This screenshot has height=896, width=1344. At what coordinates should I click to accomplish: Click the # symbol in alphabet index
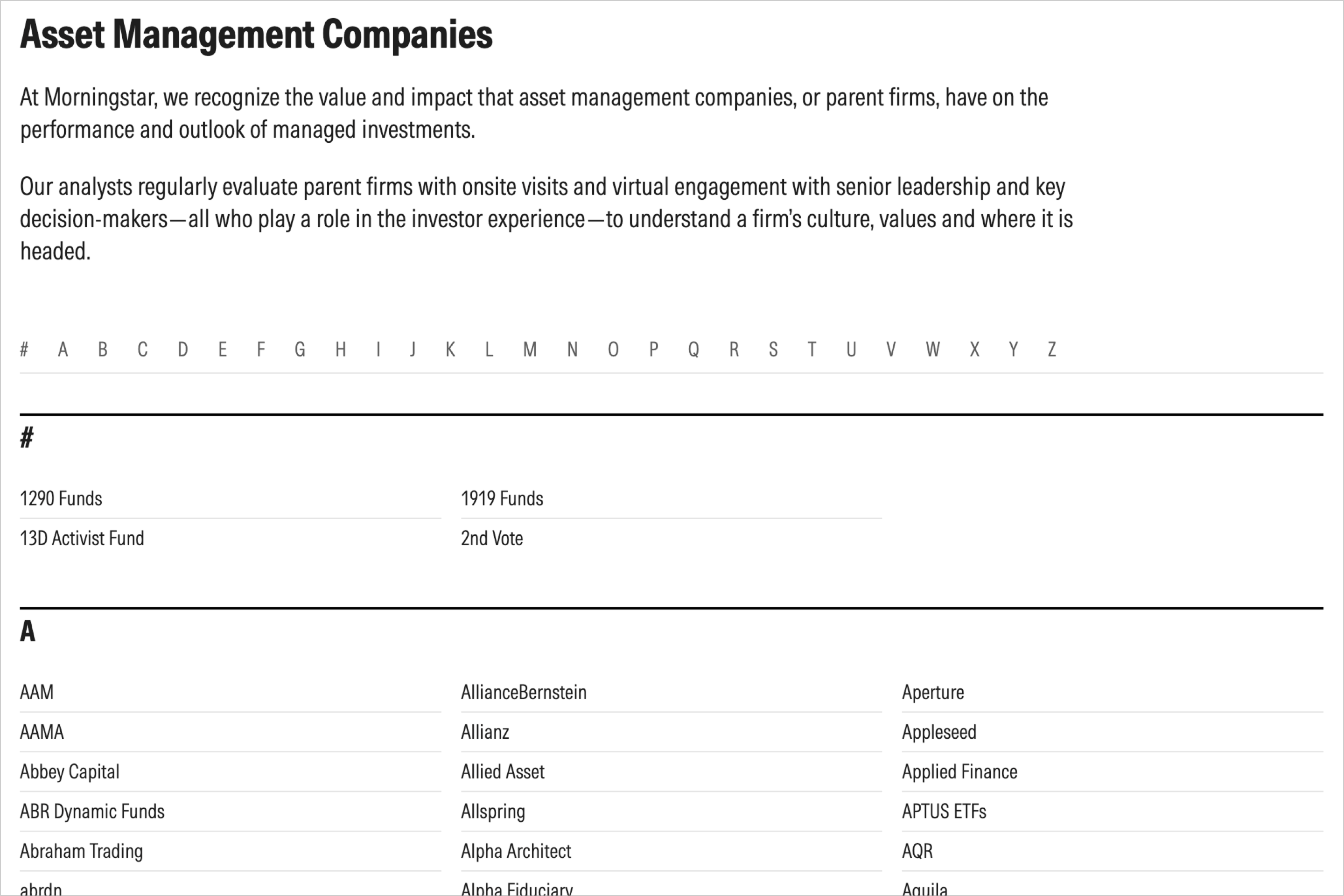pos(24,349)
